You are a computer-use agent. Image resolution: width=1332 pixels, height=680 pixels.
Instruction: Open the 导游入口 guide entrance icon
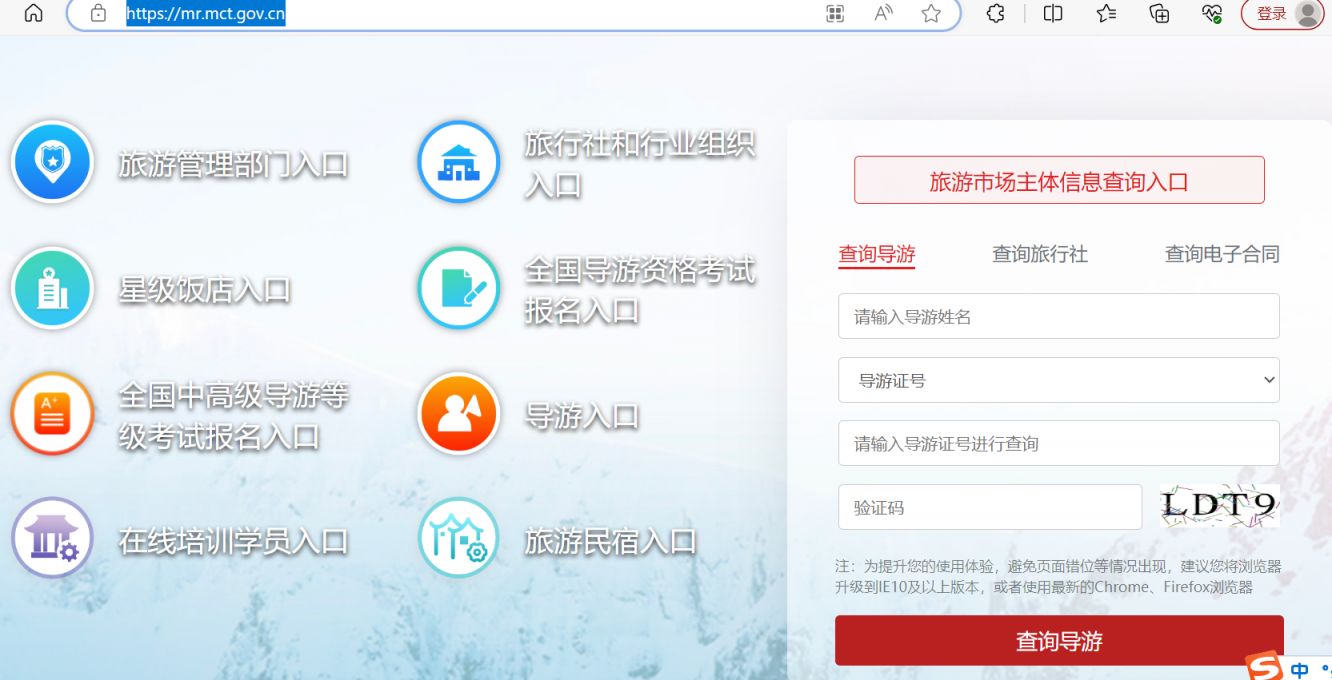point(458,413)
